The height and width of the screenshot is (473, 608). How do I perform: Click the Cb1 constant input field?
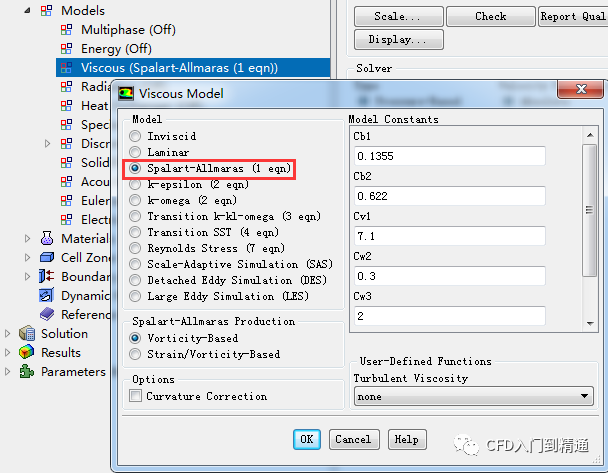[449, 156]
